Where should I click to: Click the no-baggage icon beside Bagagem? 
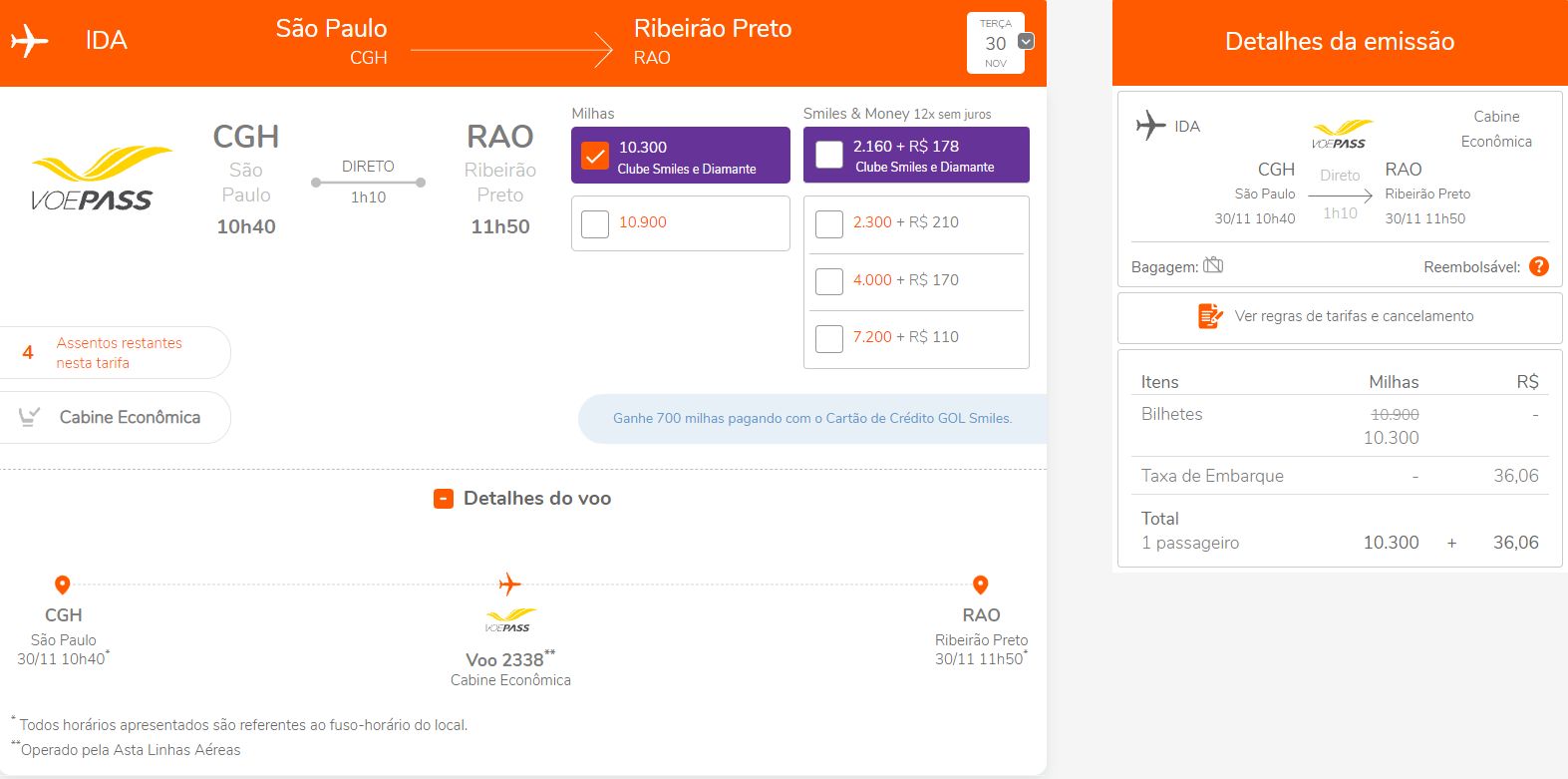tap(1213, 265)
